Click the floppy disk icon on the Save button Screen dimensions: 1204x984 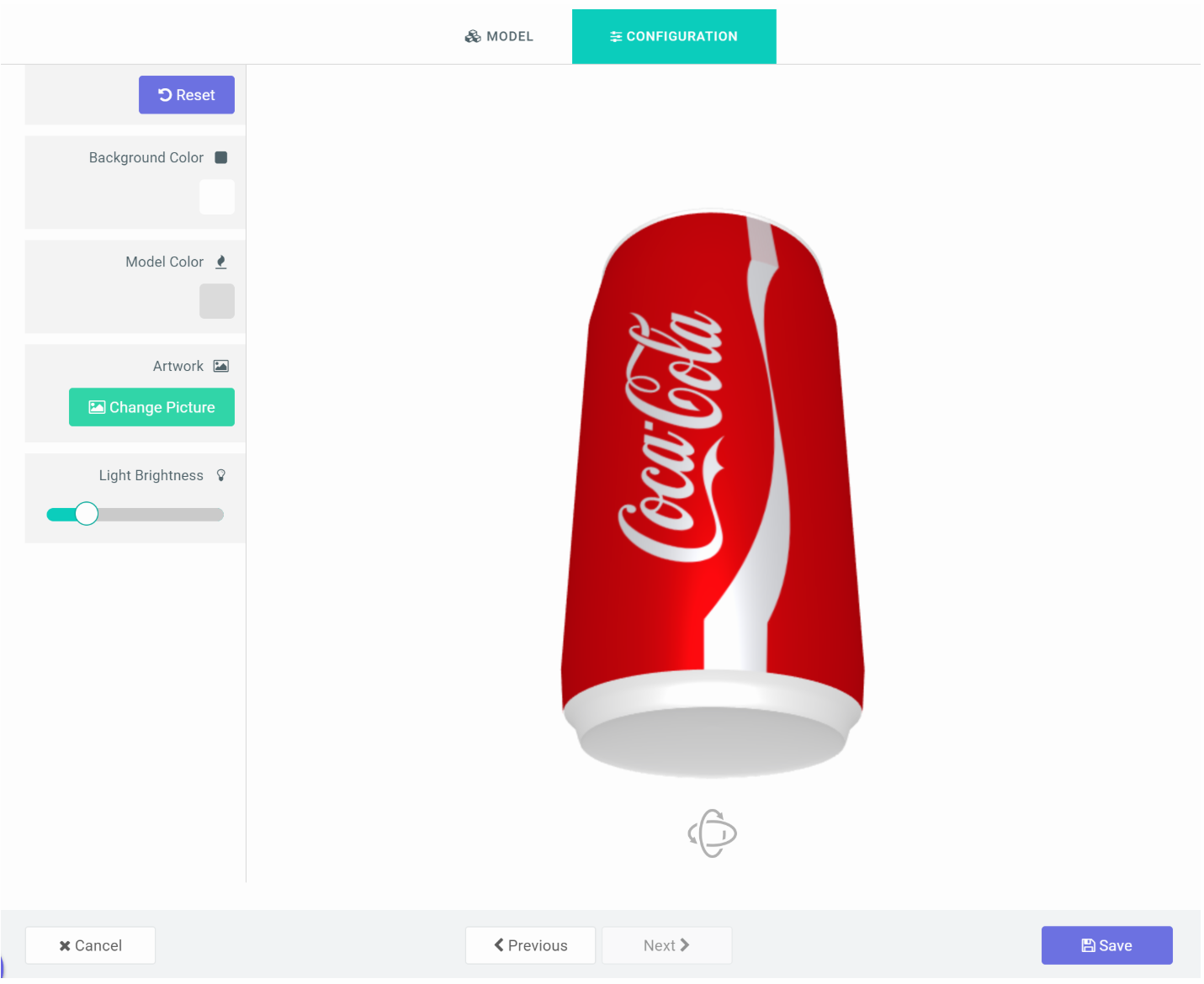pos(1088,945)
